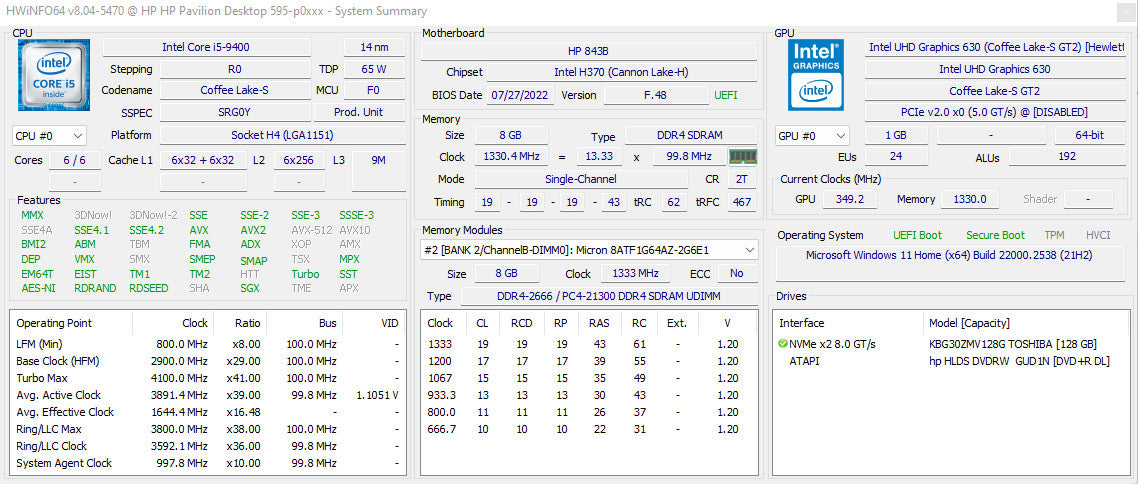
Task: Click the VID column header
Action: point(372,323)
